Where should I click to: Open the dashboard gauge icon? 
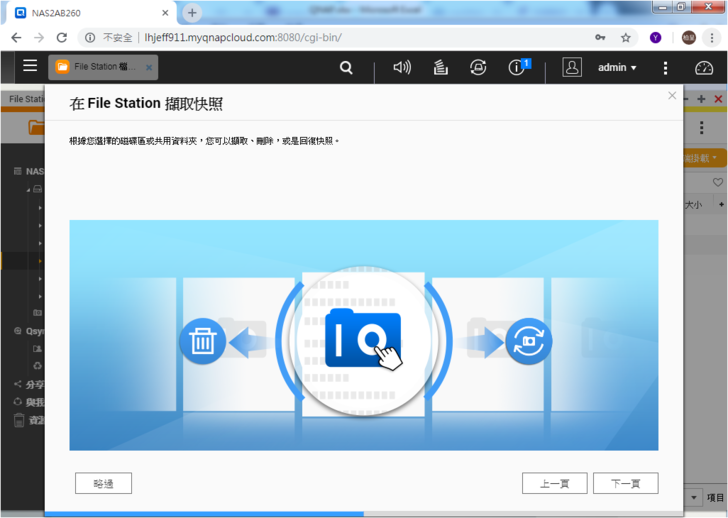click(x=704, y=68)
